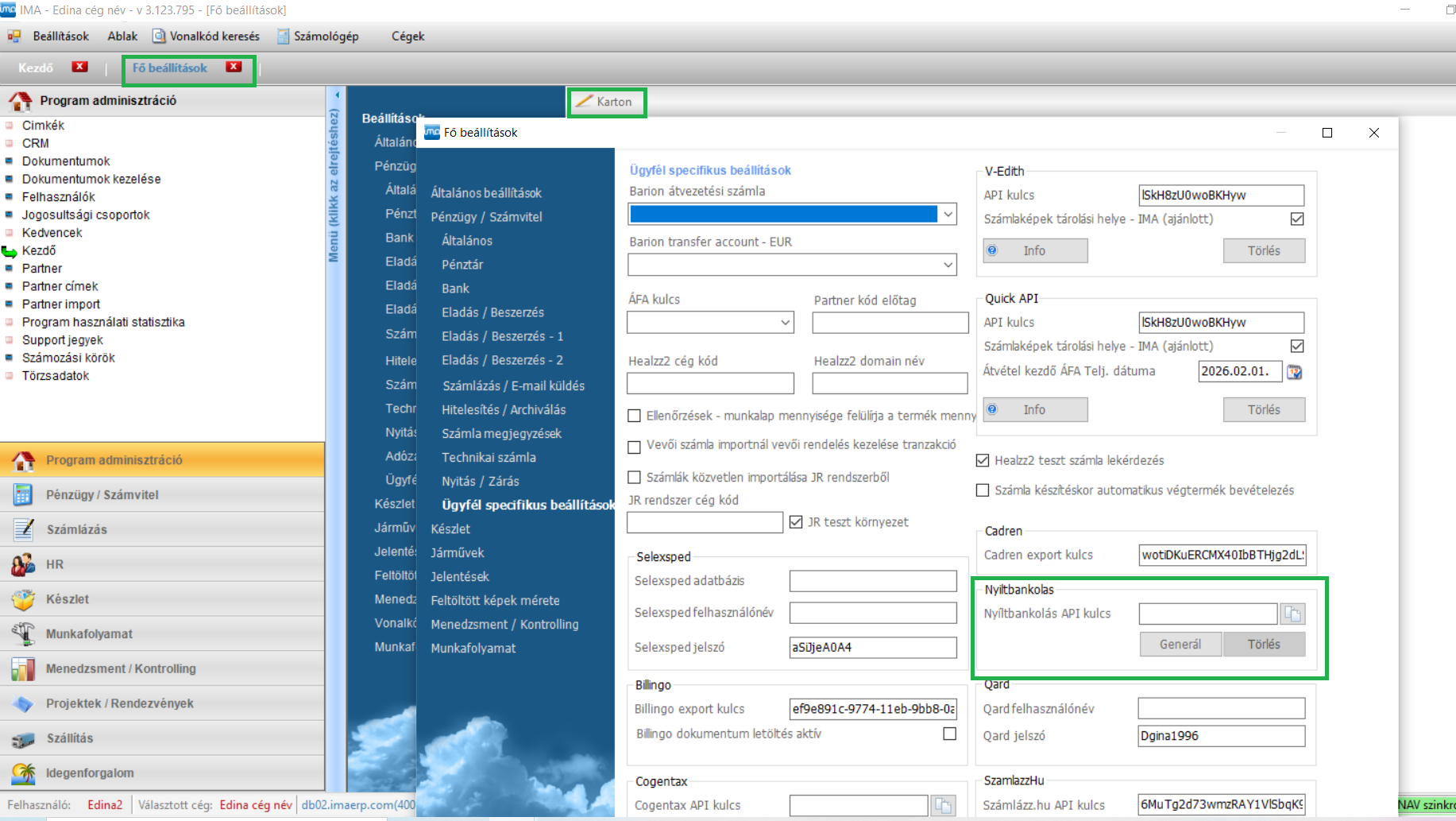The image size is (1456, 821).
Task: Expand the Barion átvezetési számla dropdown
Action: [x=948, y=214]
